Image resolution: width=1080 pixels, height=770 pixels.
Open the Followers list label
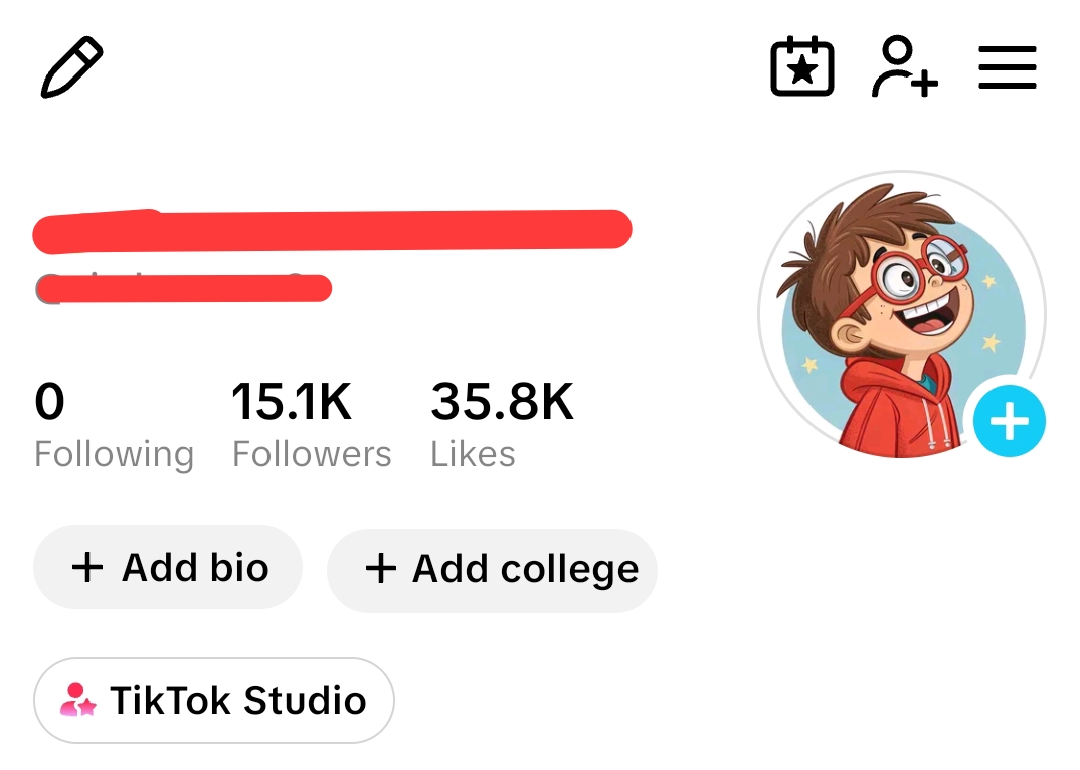coord(311,455)
